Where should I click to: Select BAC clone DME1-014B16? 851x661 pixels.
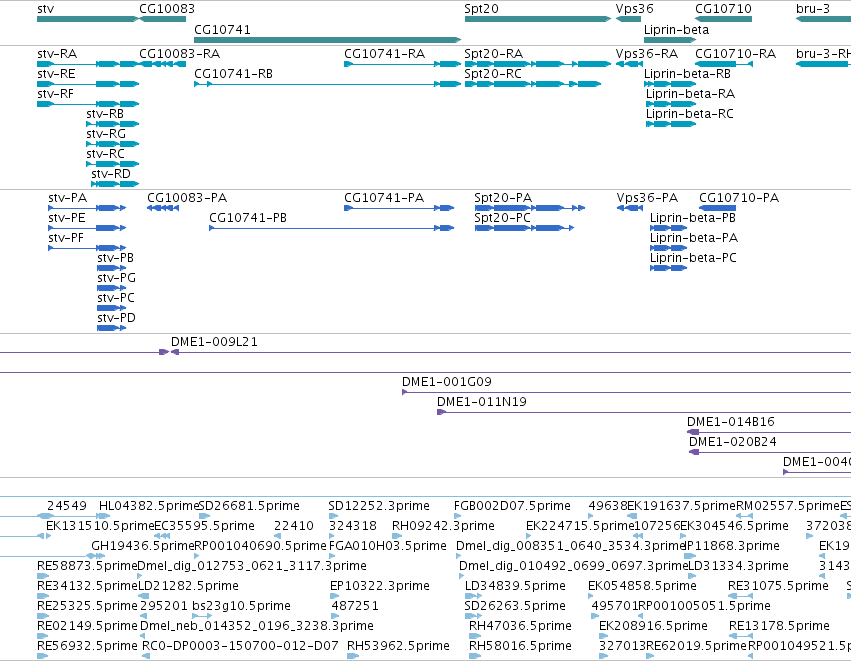[x=769, y=433]
